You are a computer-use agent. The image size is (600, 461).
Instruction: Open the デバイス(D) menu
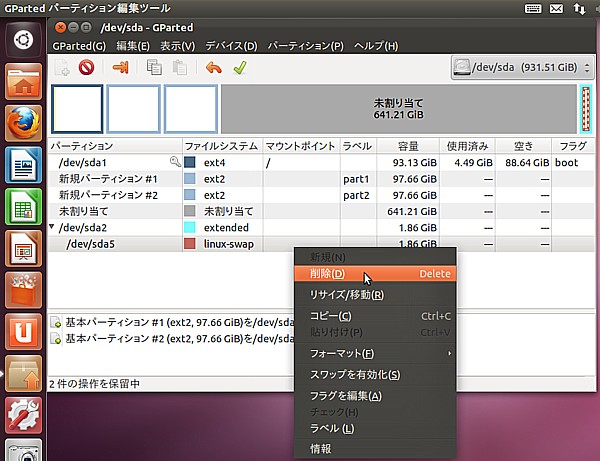(231, 46)
